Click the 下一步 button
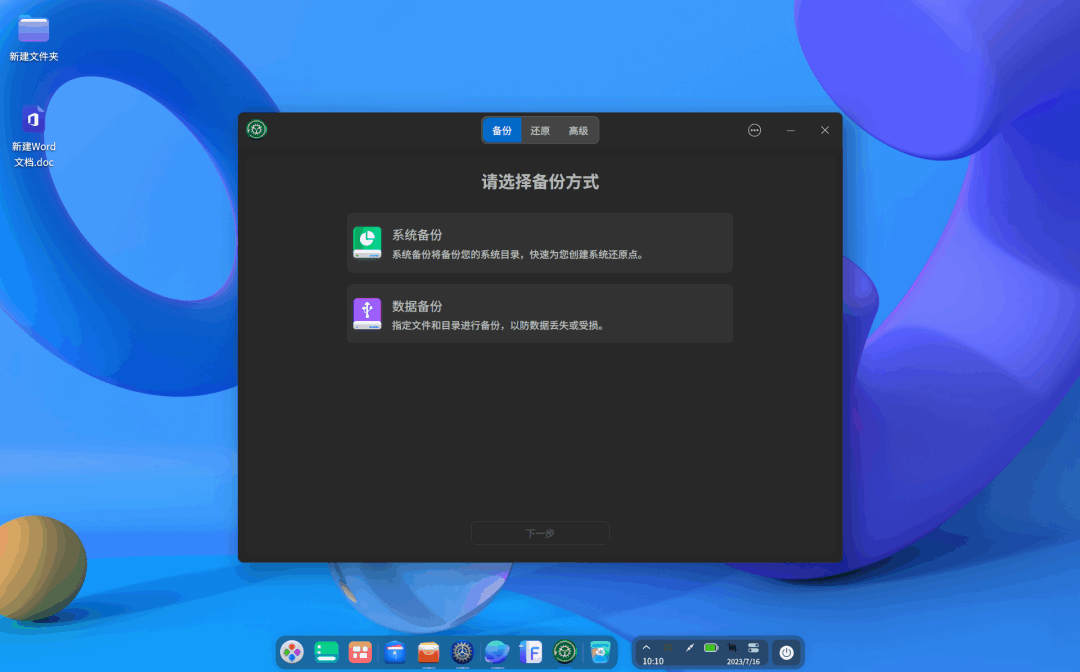 (540, 533)
